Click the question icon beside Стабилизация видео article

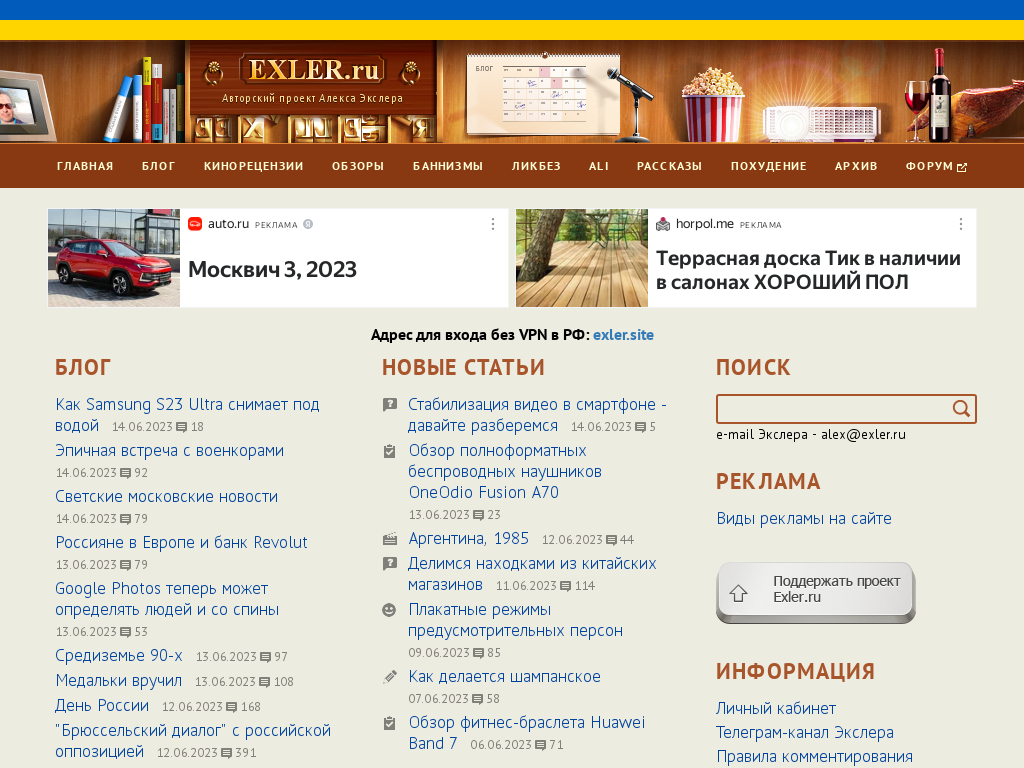tap(390, 405)
